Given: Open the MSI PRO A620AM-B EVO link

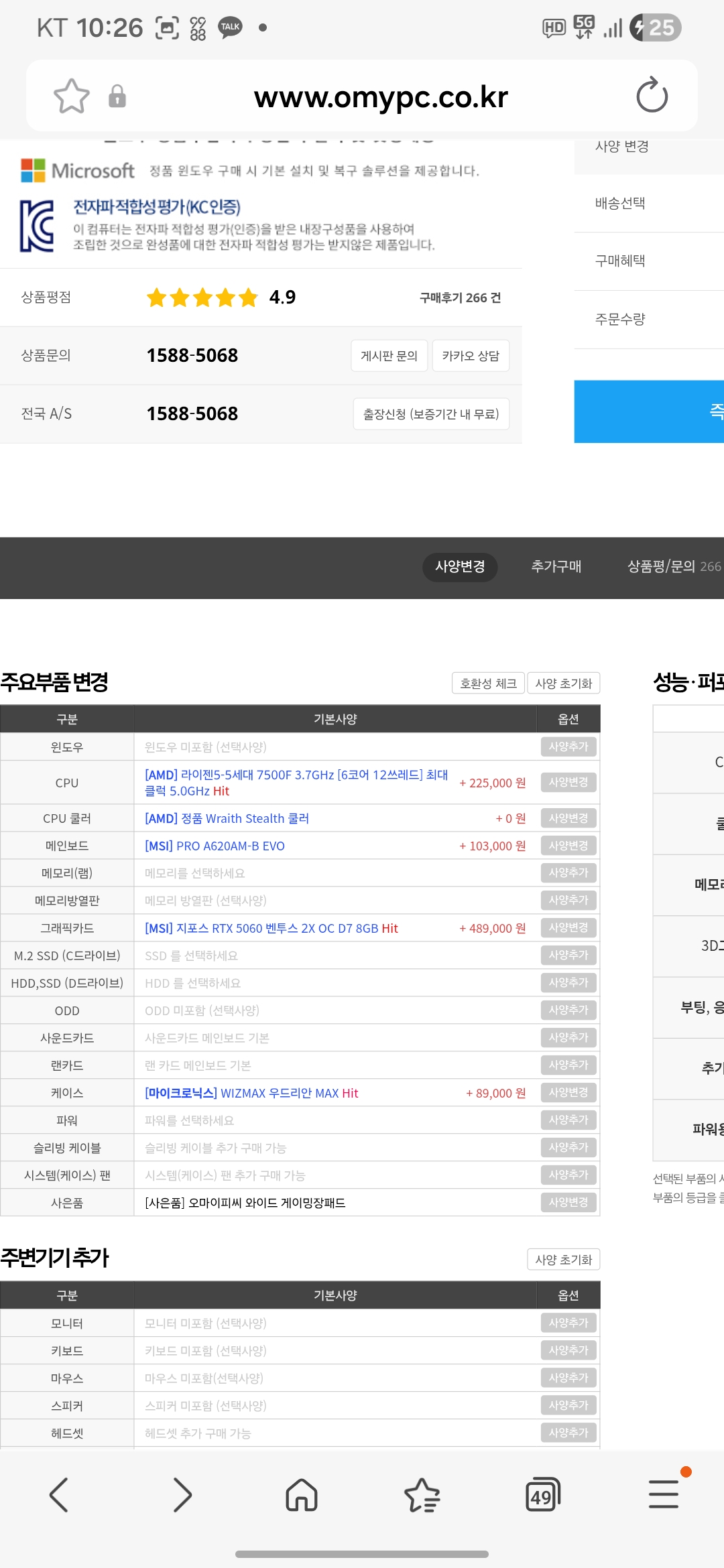Looking at the screenshot, I should [x=215, y=846].
